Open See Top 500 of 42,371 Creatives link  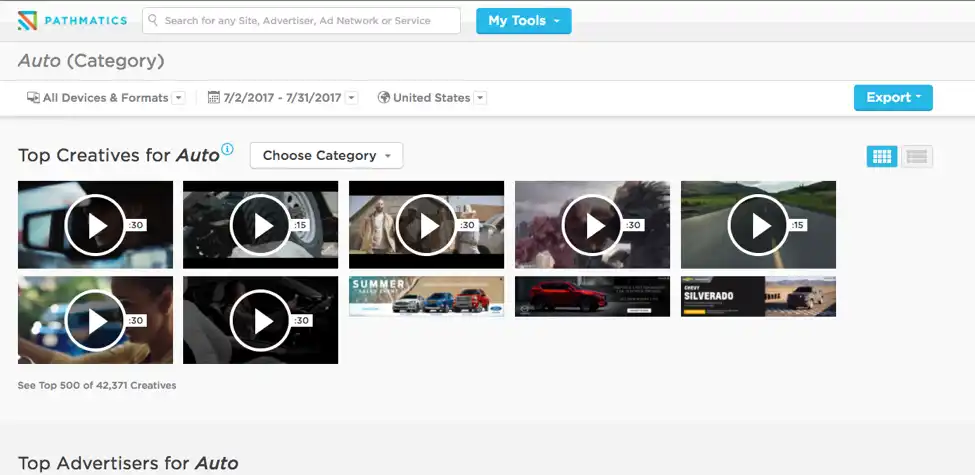click(x=97, y=385)
